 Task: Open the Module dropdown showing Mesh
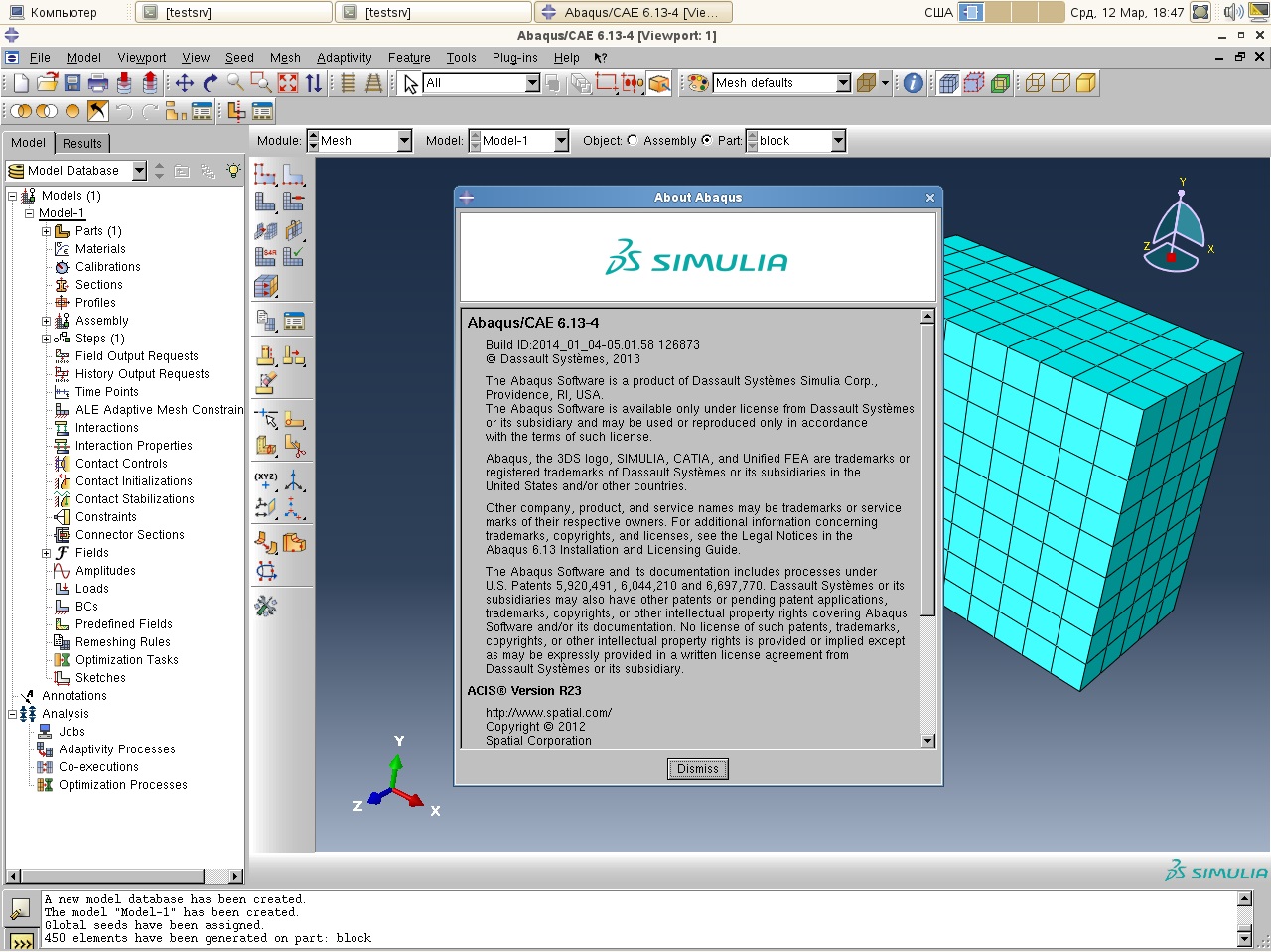tap(404, 141)
